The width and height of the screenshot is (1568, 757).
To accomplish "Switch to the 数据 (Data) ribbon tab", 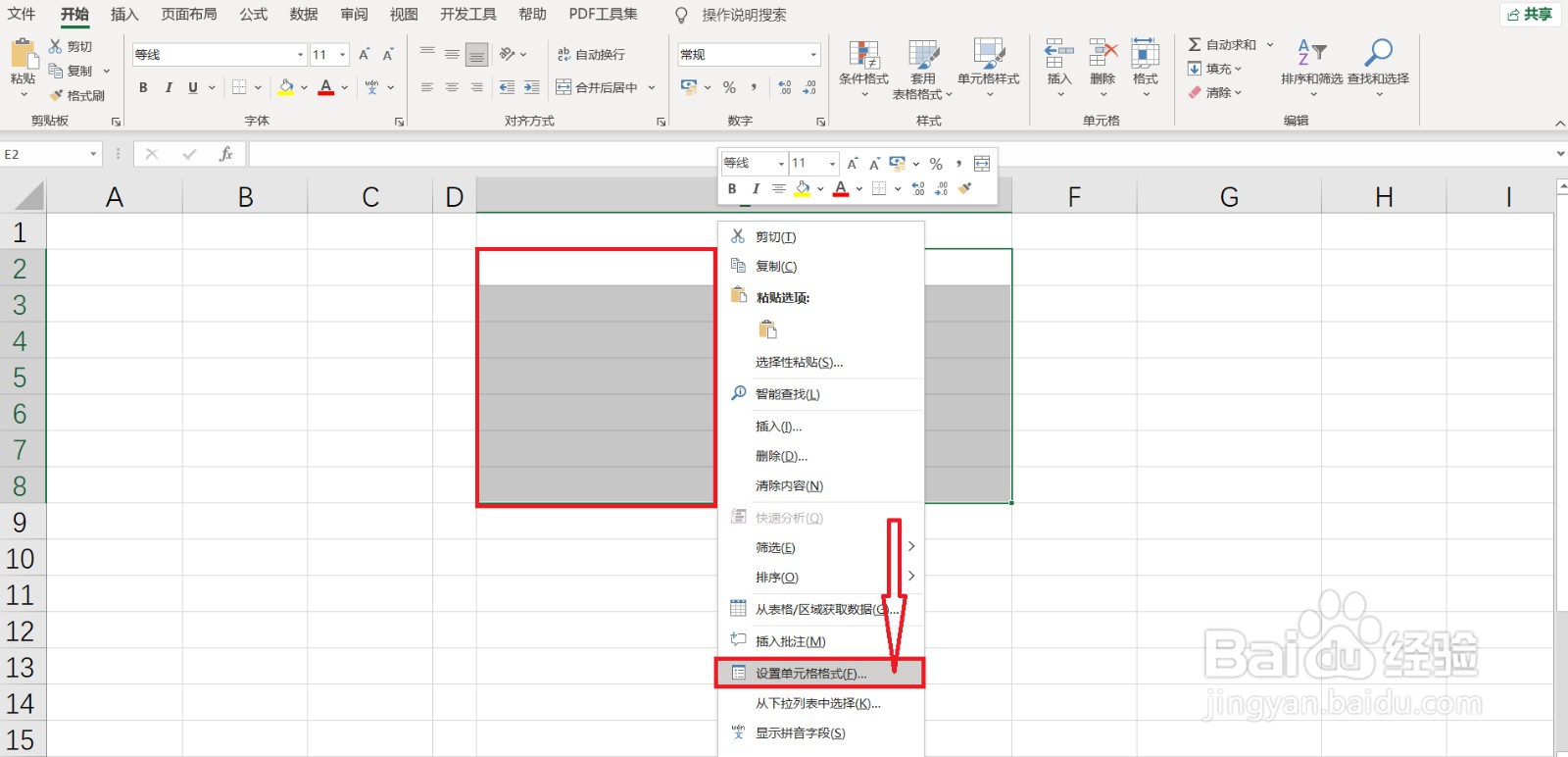I will click(x=304, y=14).
